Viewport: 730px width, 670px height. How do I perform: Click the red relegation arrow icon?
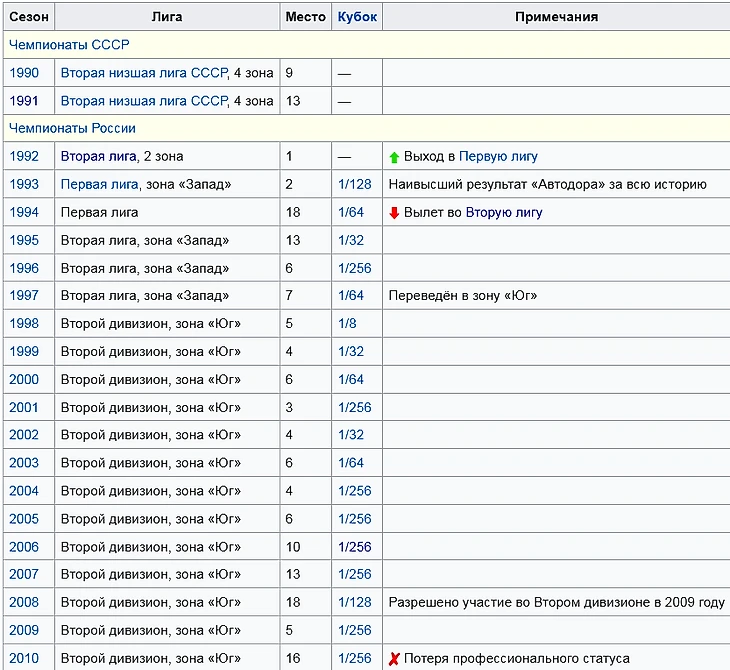click(394, 213)
